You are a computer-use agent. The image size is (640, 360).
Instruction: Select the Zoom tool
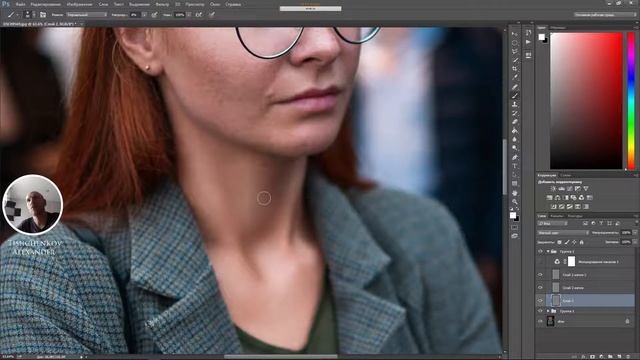pos(515,202)
